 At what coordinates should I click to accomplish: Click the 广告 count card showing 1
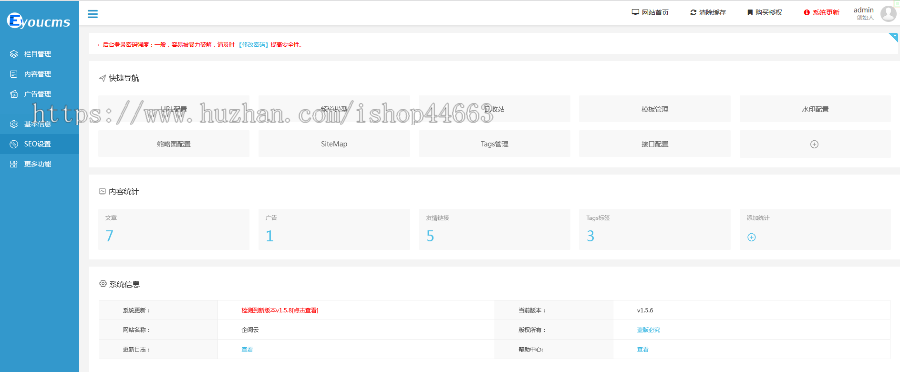coord(334,229)
